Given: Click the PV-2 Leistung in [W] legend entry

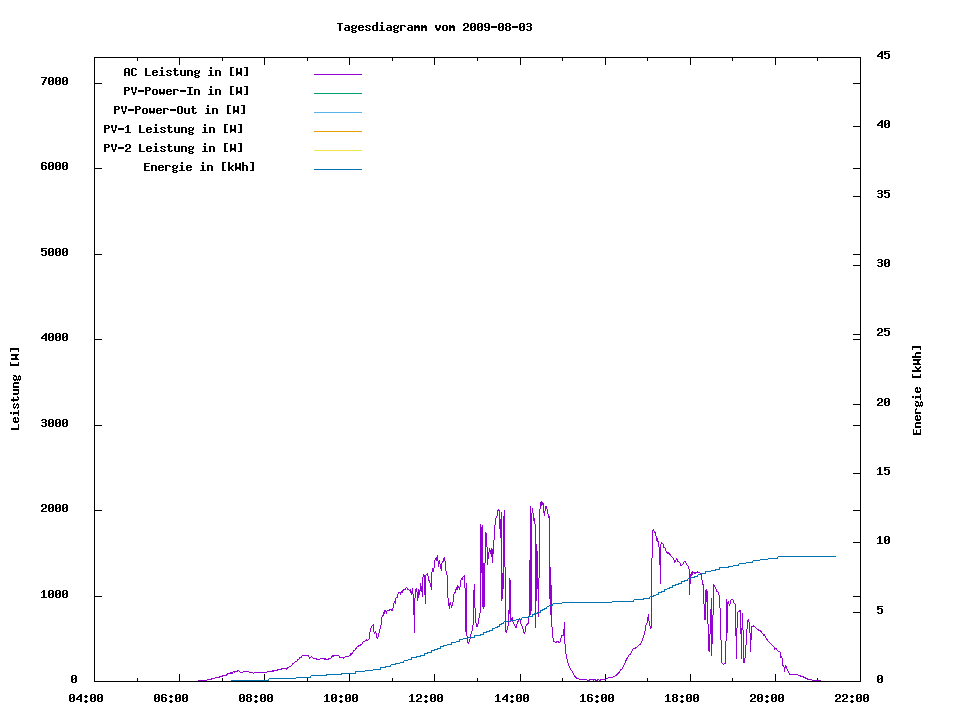Looking at the screenshot, I should click(x=173, y=148).
